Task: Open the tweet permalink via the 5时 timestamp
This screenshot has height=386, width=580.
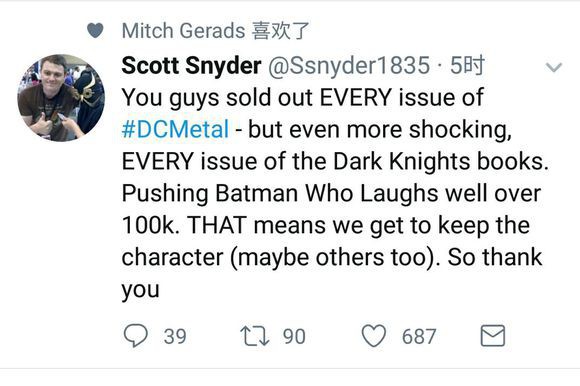Action: click(x=467, y=65)
